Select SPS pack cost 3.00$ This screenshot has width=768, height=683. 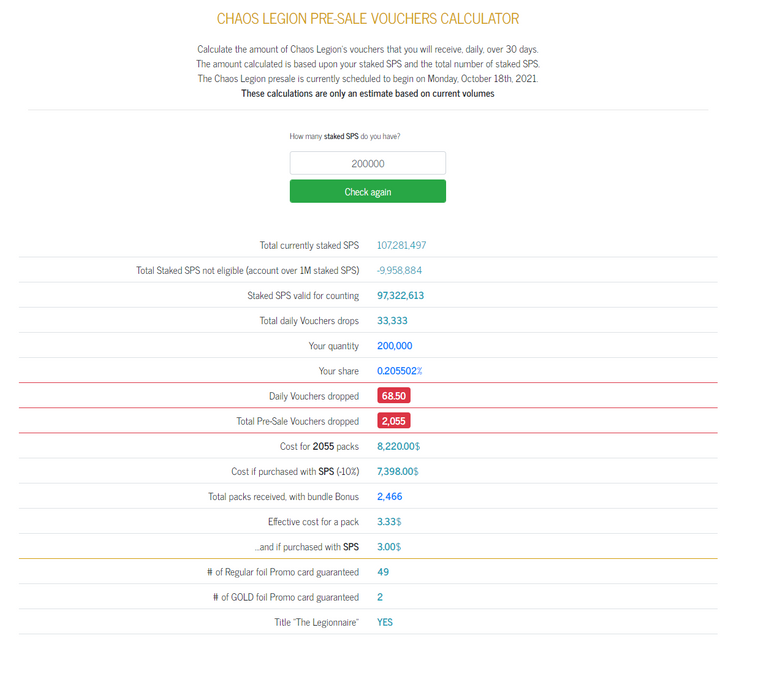pos(389,547)
